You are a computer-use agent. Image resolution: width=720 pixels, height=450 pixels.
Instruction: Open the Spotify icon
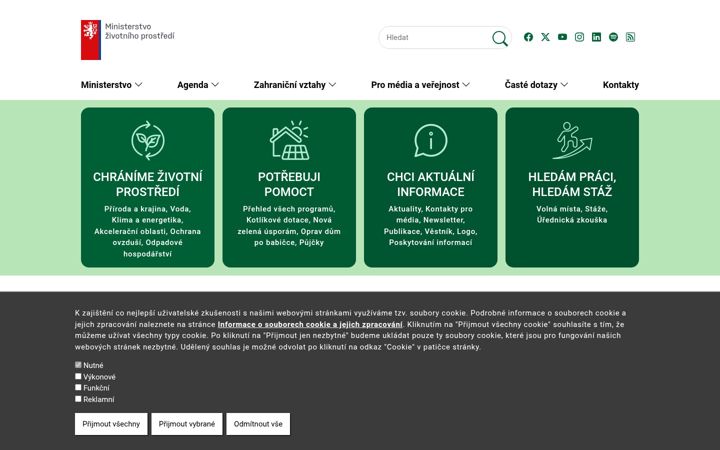click(x=613, y=37)
